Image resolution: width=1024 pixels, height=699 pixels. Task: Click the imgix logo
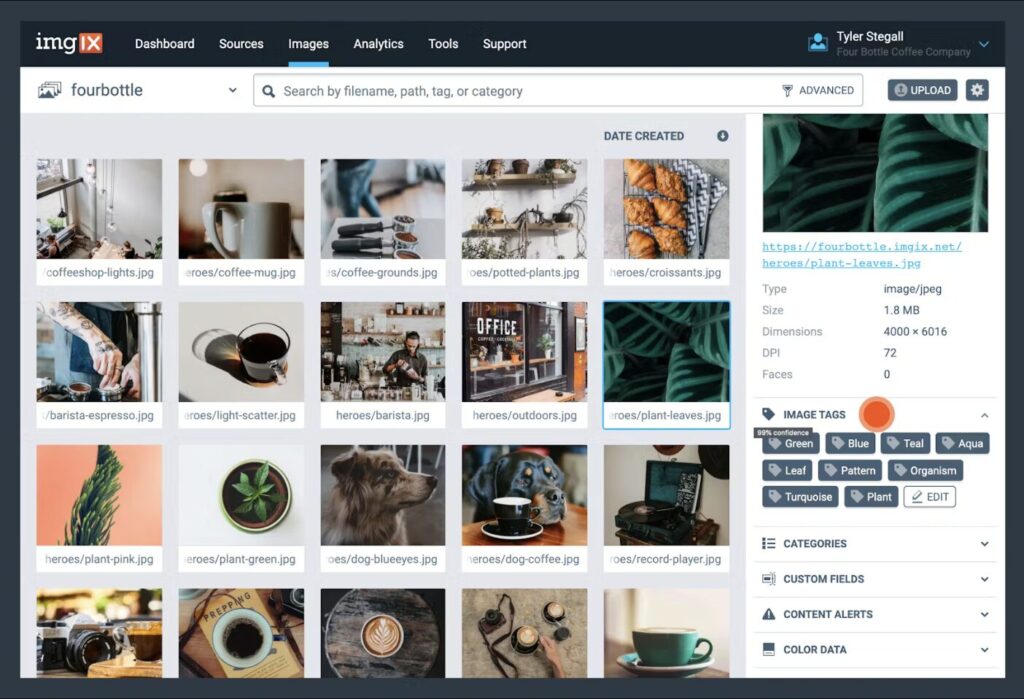pos(68,43)
